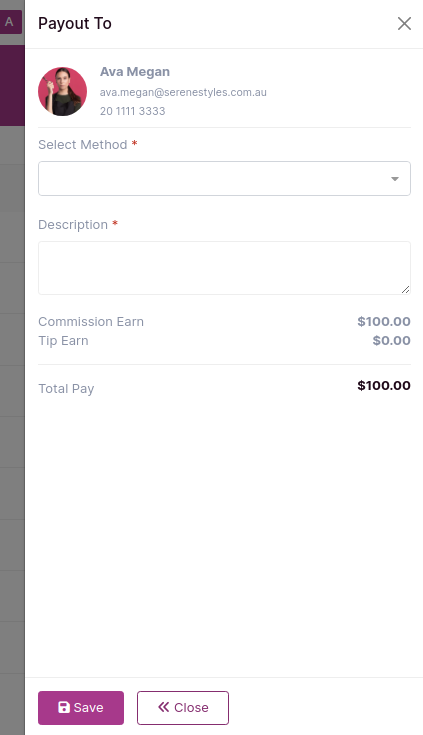Viewport: 423px width, 735px height.
Task: Click the phone number 20 1111 3333
Action: (x=133, y=111)
